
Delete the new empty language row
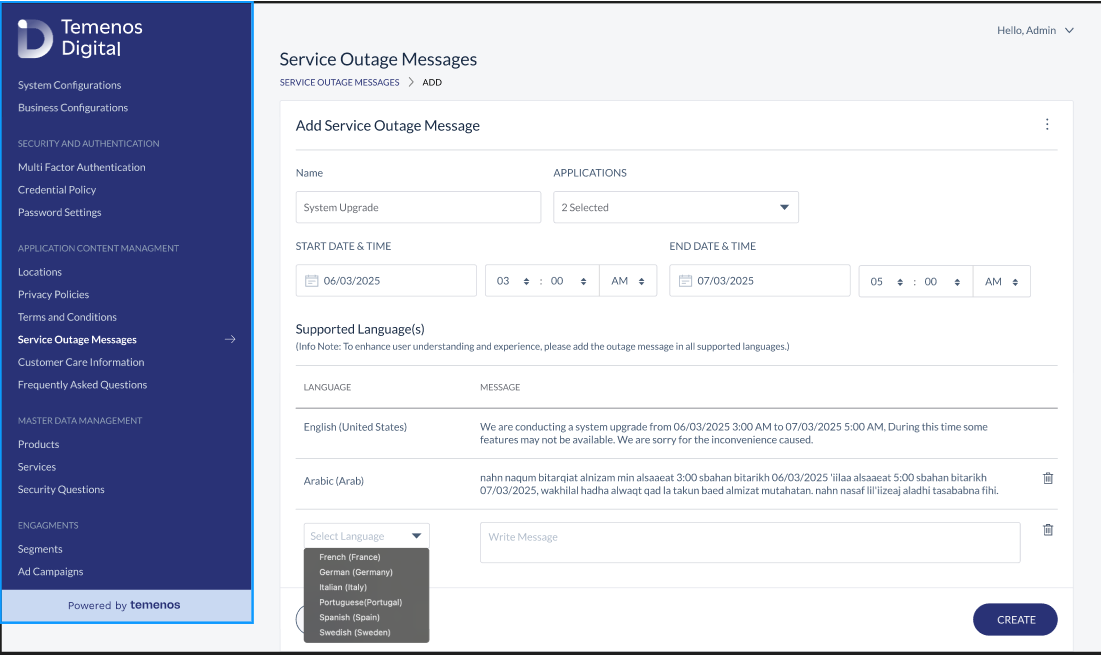pyautogui.click(x=1048, y=530)
